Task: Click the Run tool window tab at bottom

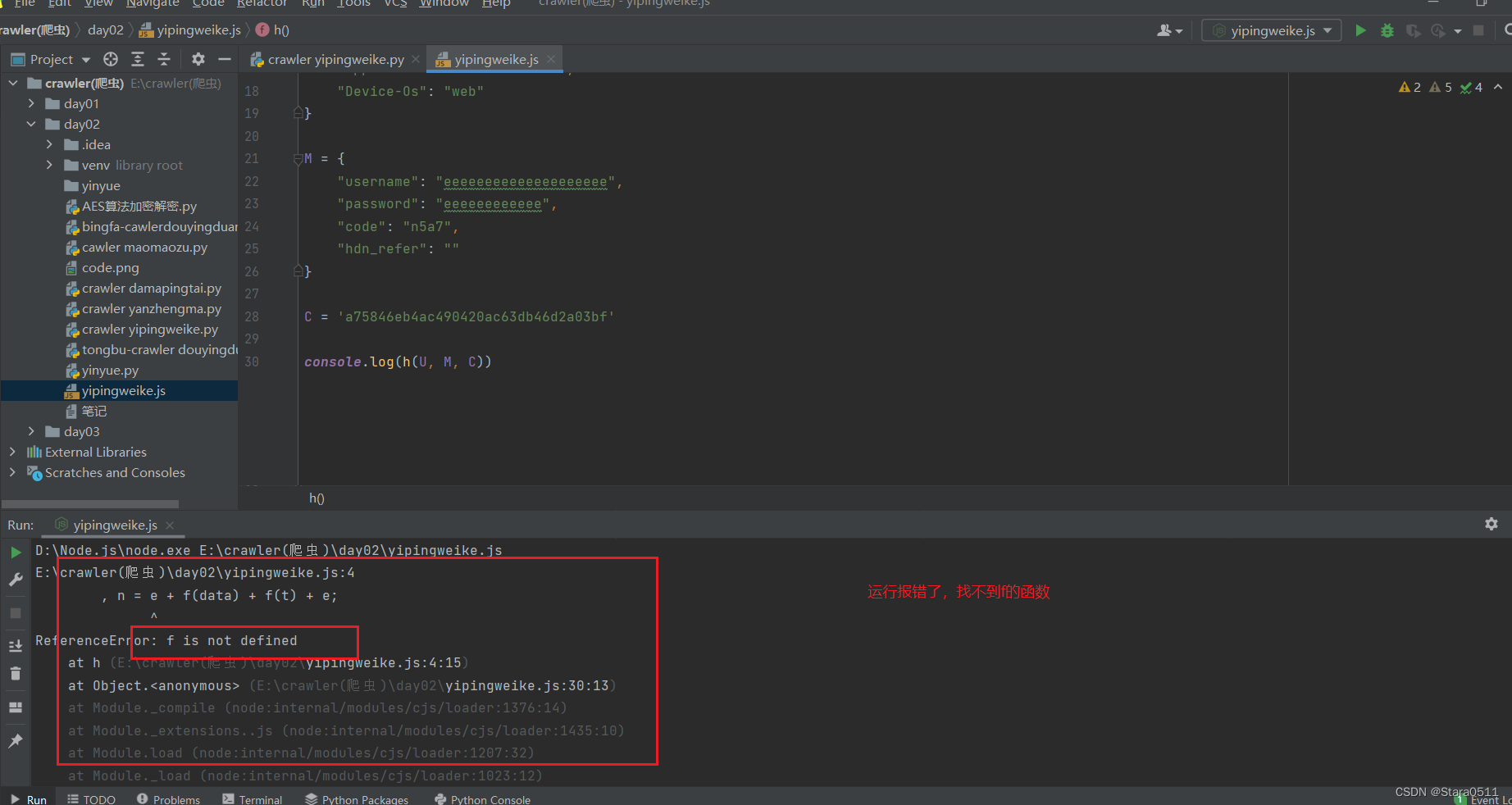Action: tap(28, 799)
